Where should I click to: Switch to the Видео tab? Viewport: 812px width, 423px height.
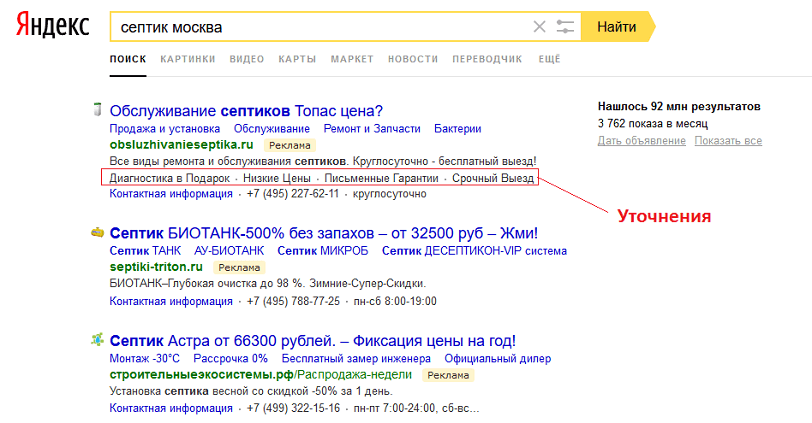[x=247, y=60]
